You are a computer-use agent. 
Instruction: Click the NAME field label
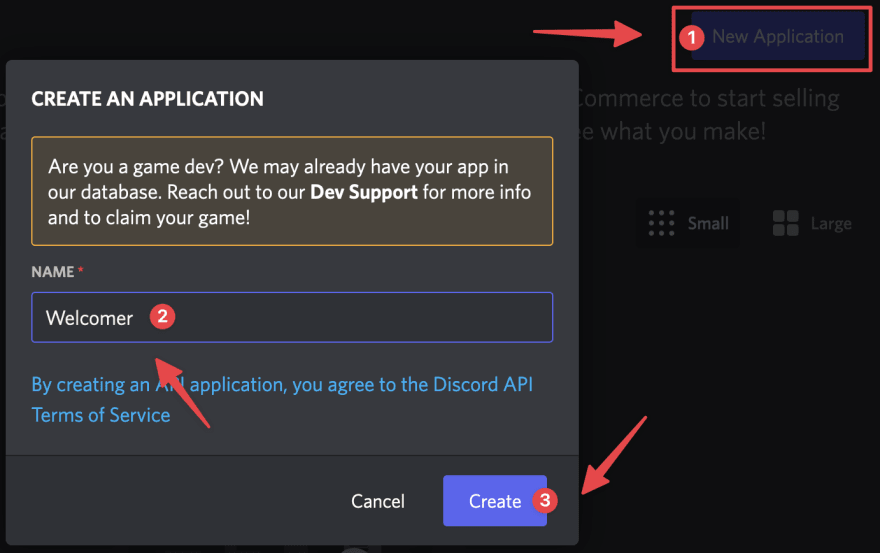click(x=53, y=272)
